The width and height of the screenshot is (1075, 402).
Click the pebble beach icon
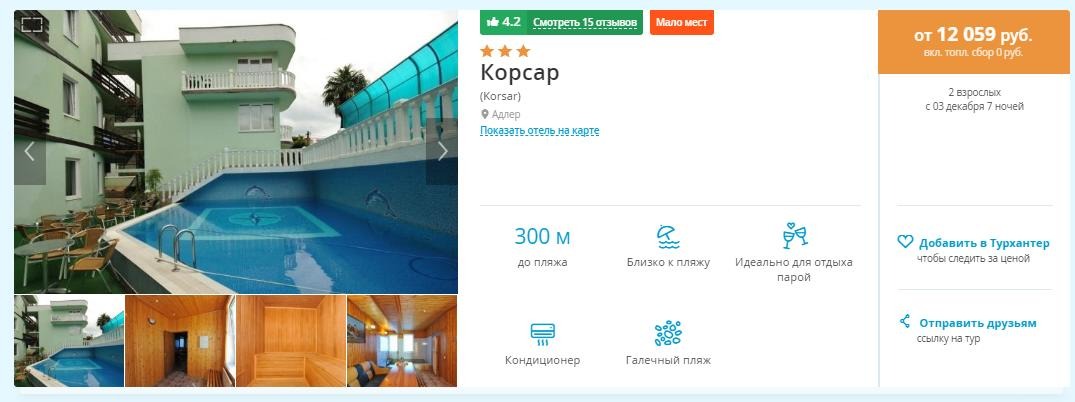click(668, 334)
